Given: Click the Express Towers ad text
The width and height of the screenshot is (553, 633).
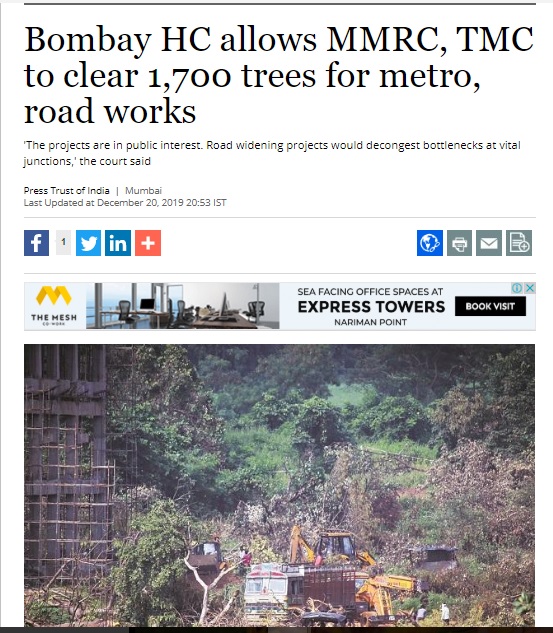Looking at the screenshot, I should pyautogui.click(x=371, y=307).
